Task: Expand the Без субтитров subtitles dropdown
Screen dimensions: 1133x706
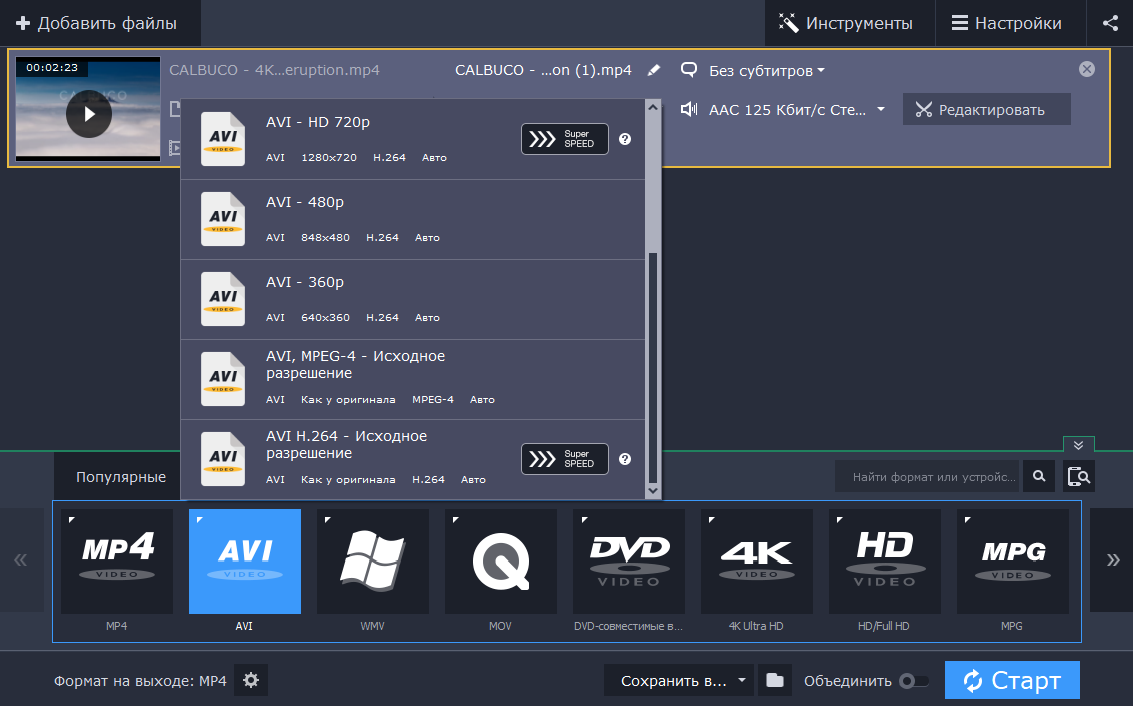Action: (x=766, y=71)
